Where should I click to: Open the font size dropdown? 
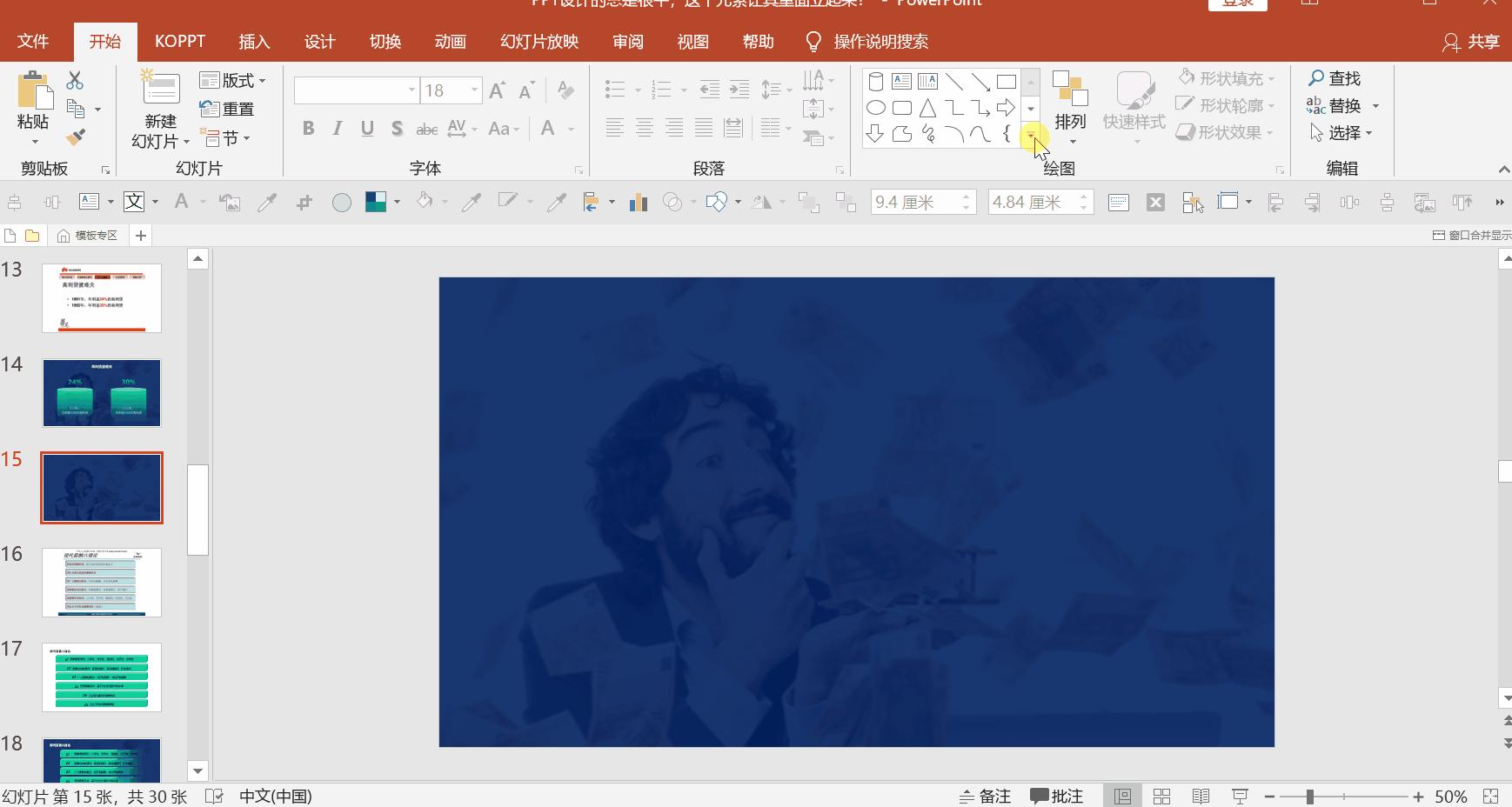[474, 90]
